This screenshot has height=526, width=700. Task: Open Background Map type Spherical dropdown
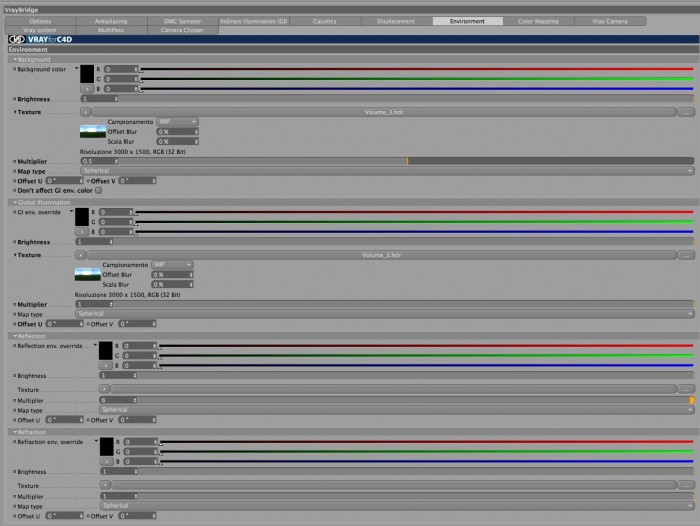click(387, 171)
